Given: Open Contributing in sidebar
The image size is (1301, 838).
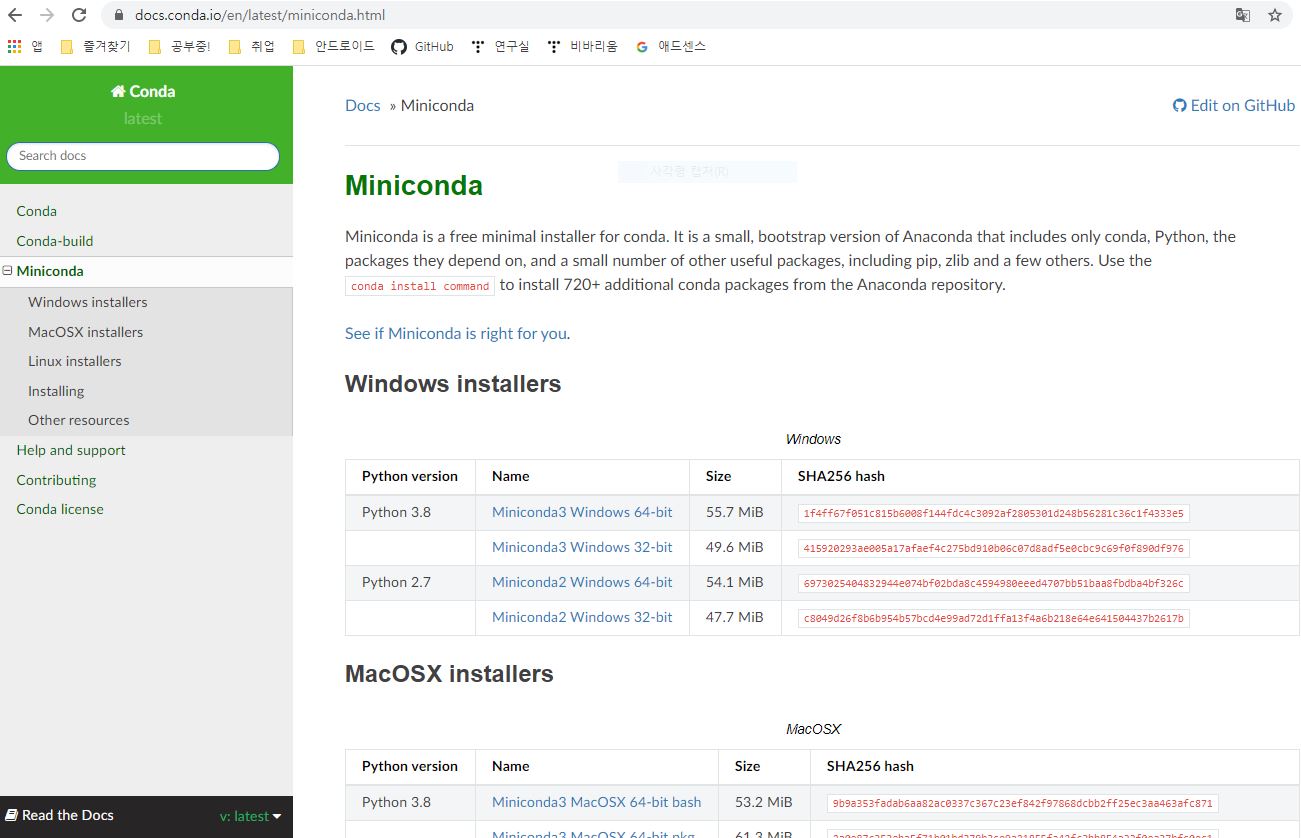Looking at the screenshot, I should [x=56, y=480].
